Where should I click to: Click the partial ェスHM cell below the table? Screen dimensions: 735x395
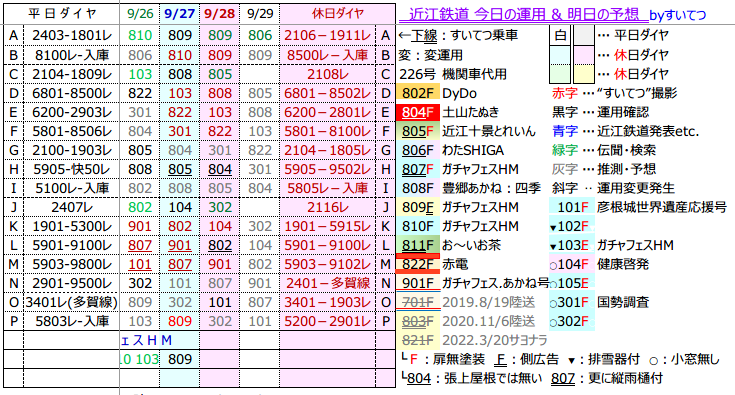click(147, 340)
